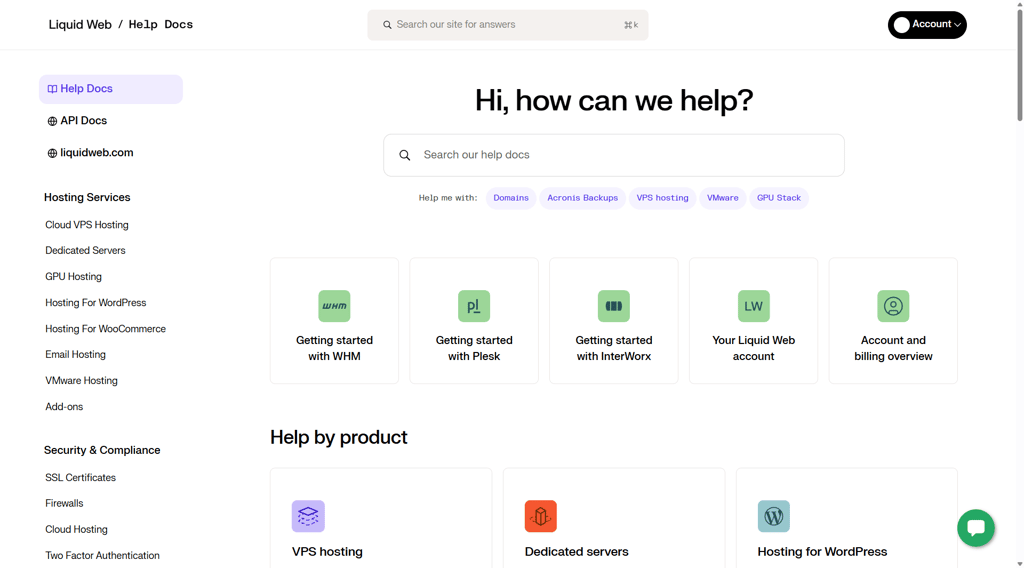Open the Dedicated servers product title
Viewport: 1024px width, 568px height.
point(577,552)
